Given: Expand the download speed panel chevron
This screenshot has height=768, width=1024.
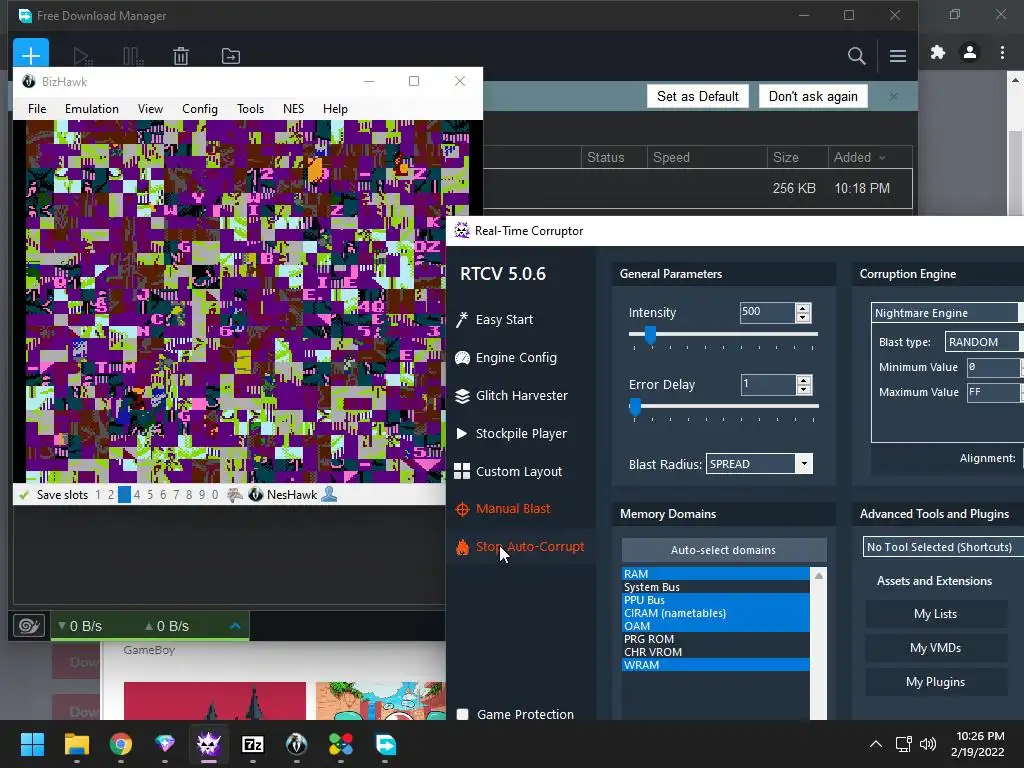Looking at the screenshot, I should (x=235, y=626).
